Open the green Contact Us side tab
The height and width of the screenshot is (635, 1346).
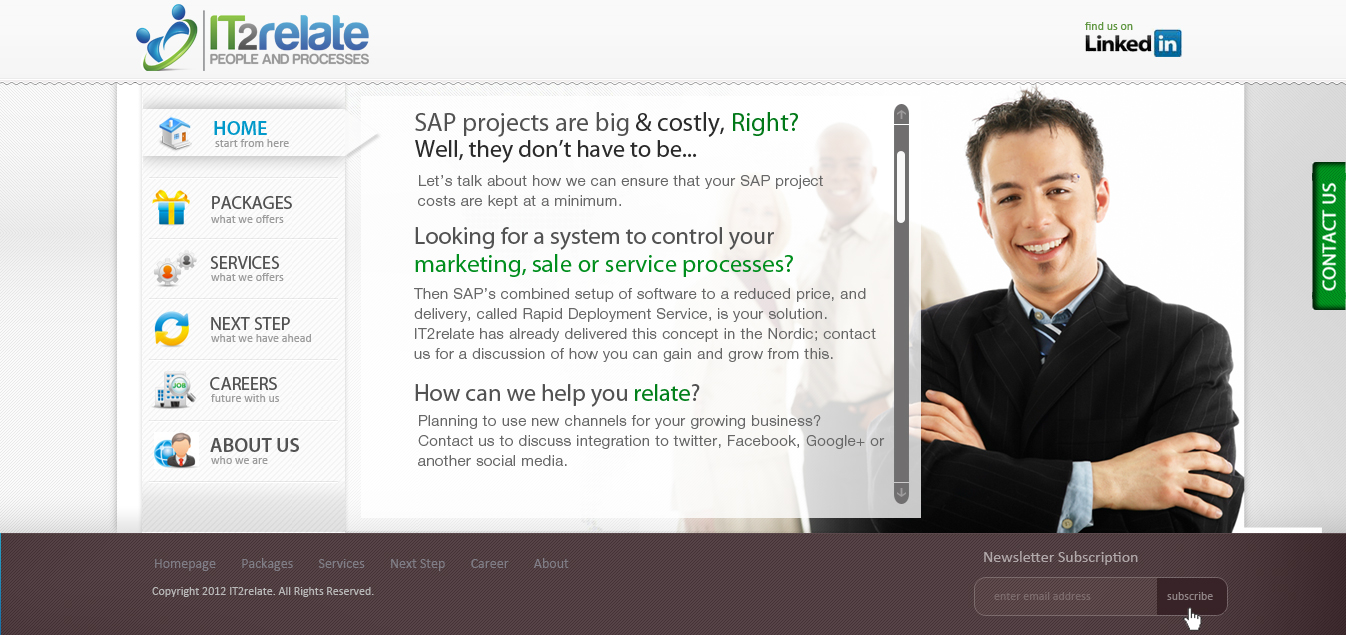coord(1328,236)
